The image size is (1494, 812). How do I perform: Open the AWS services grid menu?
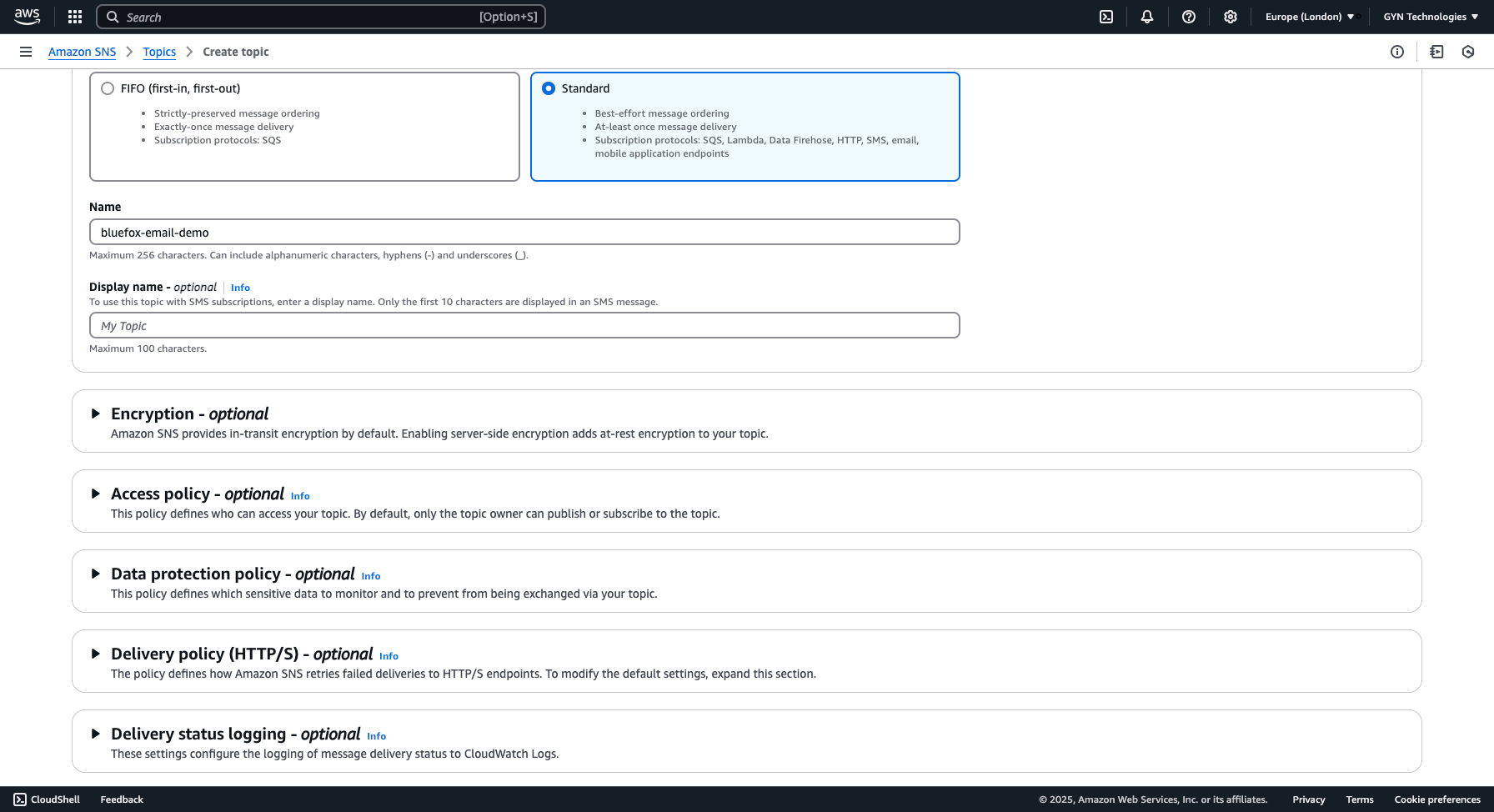[x=74, y=17]
